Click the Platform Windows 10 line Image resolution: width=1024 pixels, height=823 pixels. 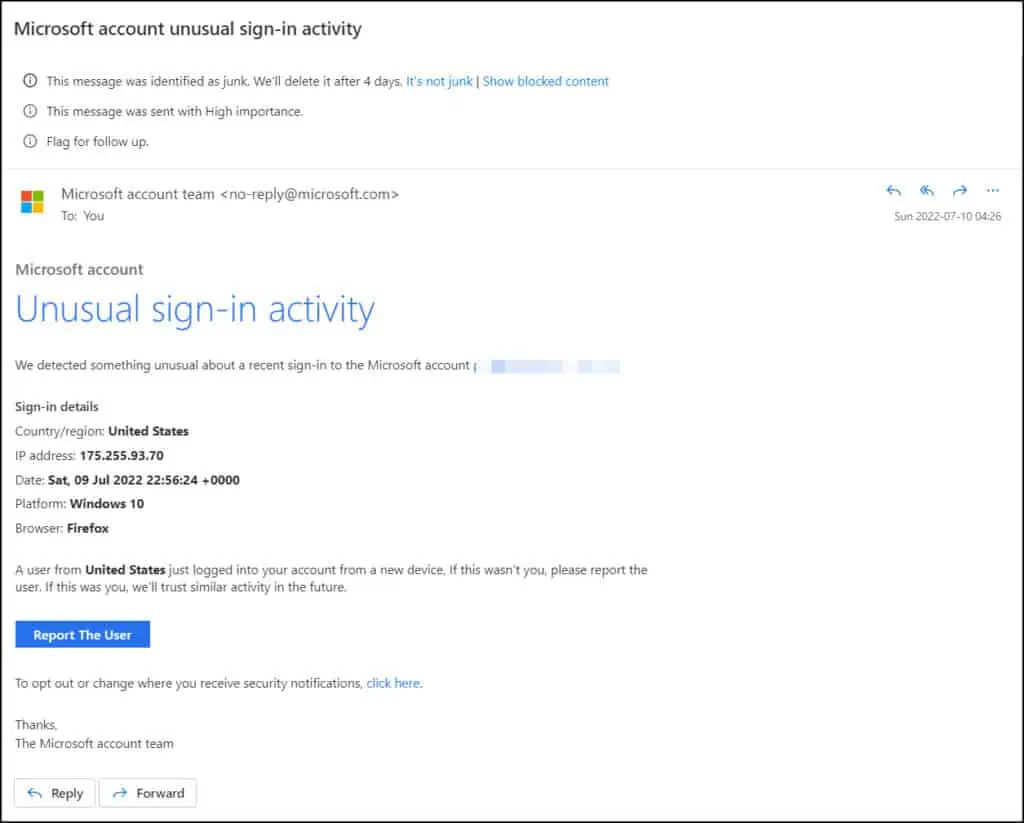coord(80,504)
